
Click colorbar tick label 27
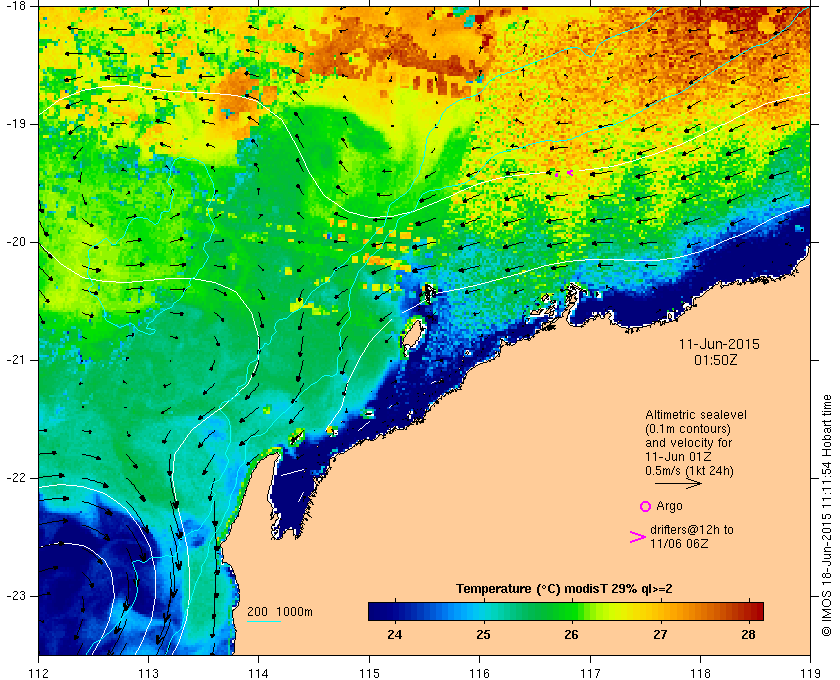click(660, 634)
